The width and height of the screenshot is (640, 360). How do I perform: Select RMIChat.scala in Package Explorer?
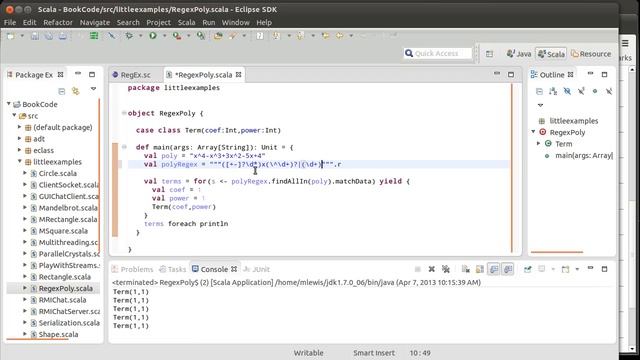(62, 300)
